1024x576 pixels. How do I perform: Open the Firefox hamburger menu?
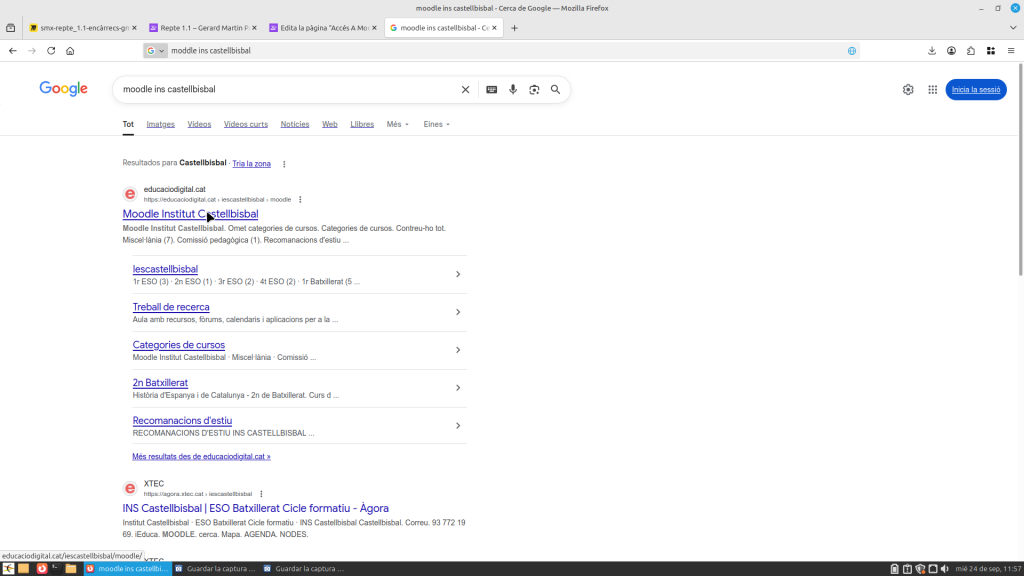click(1010, 51)
